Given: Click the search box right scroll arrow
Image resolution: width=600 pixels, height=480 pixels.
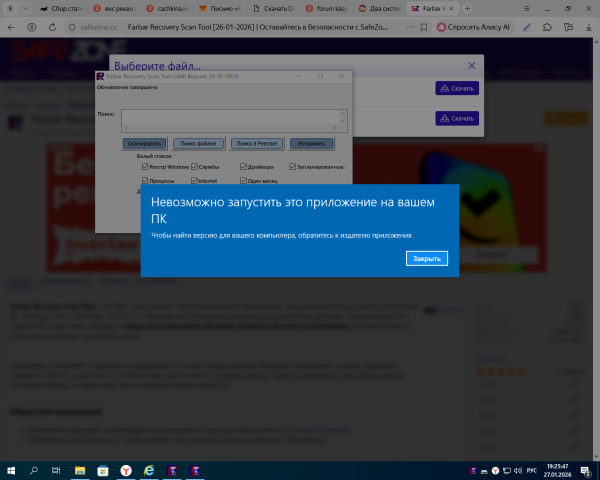Looking at the screenshot, I should point(335,128).
